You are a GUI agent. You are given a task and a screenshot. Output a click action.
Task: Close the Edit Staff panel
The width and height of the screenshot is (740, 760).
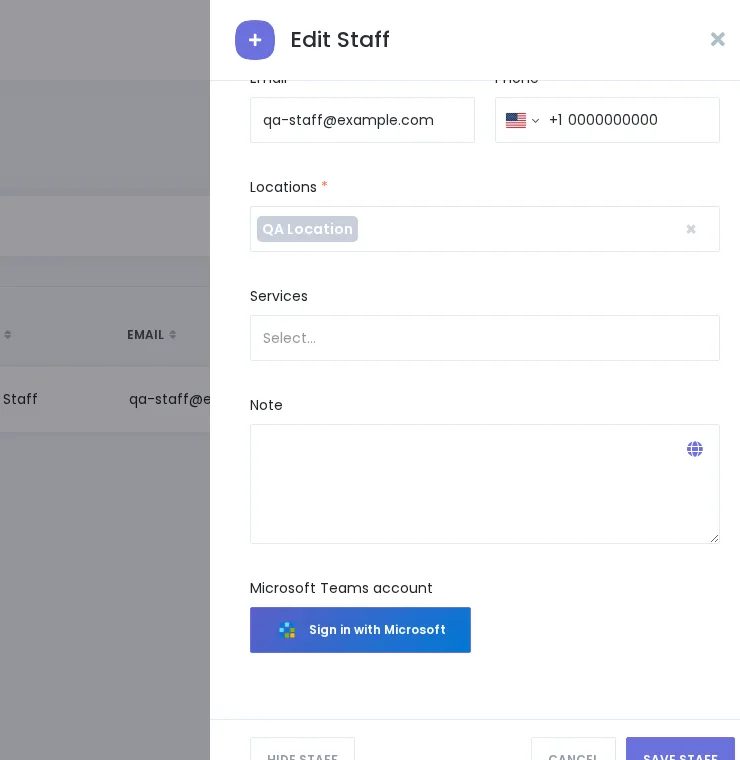click(717, 39)
